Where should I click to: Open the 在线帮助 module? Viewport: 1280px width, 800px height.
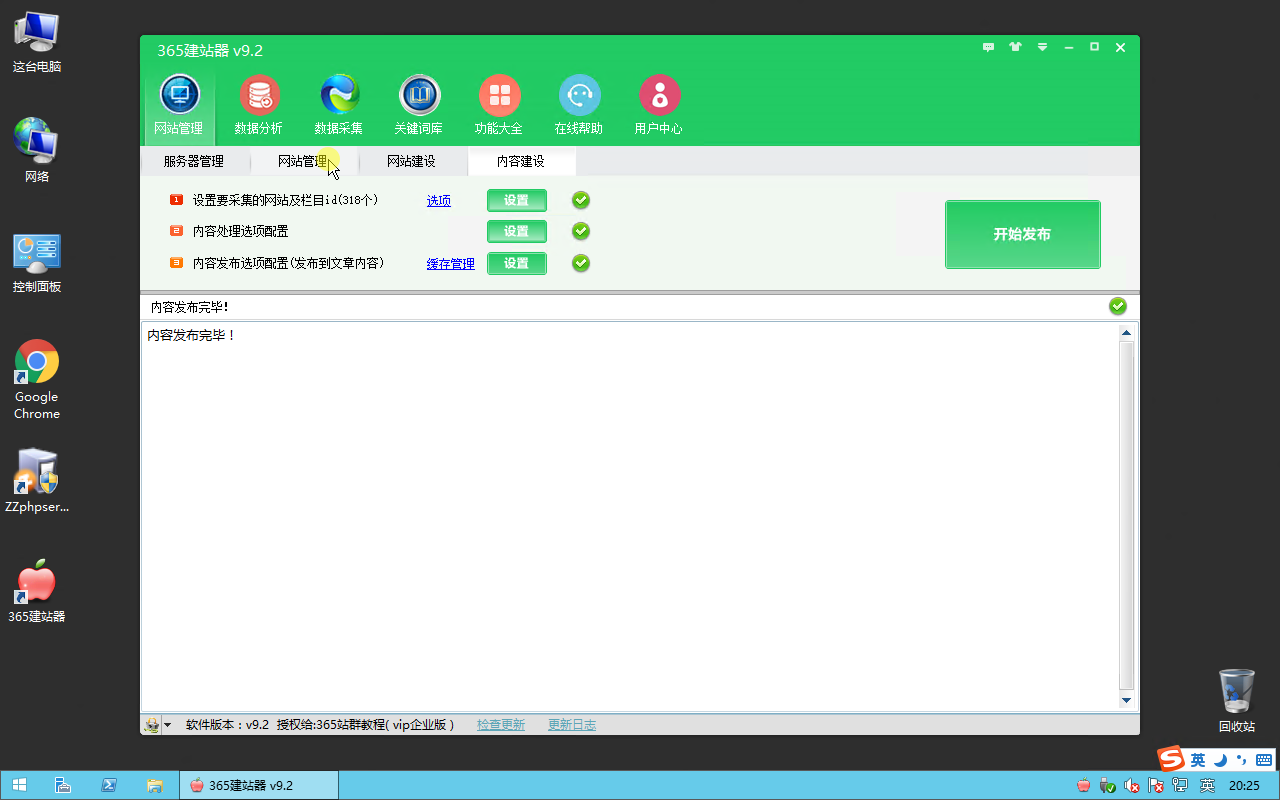pyautogui.click(x=579, y=105)
